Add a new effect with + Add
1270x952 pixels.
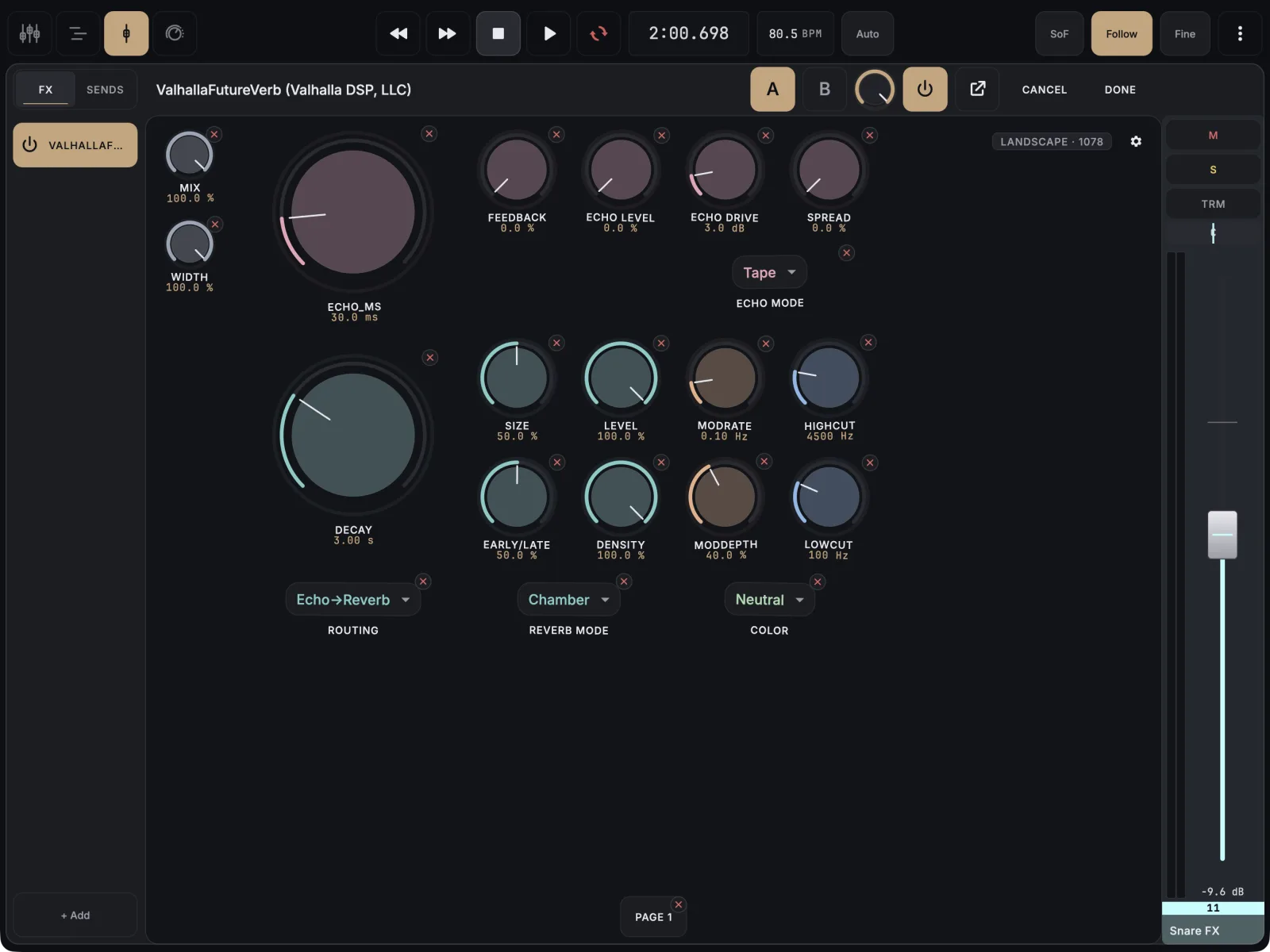(75, 915)
